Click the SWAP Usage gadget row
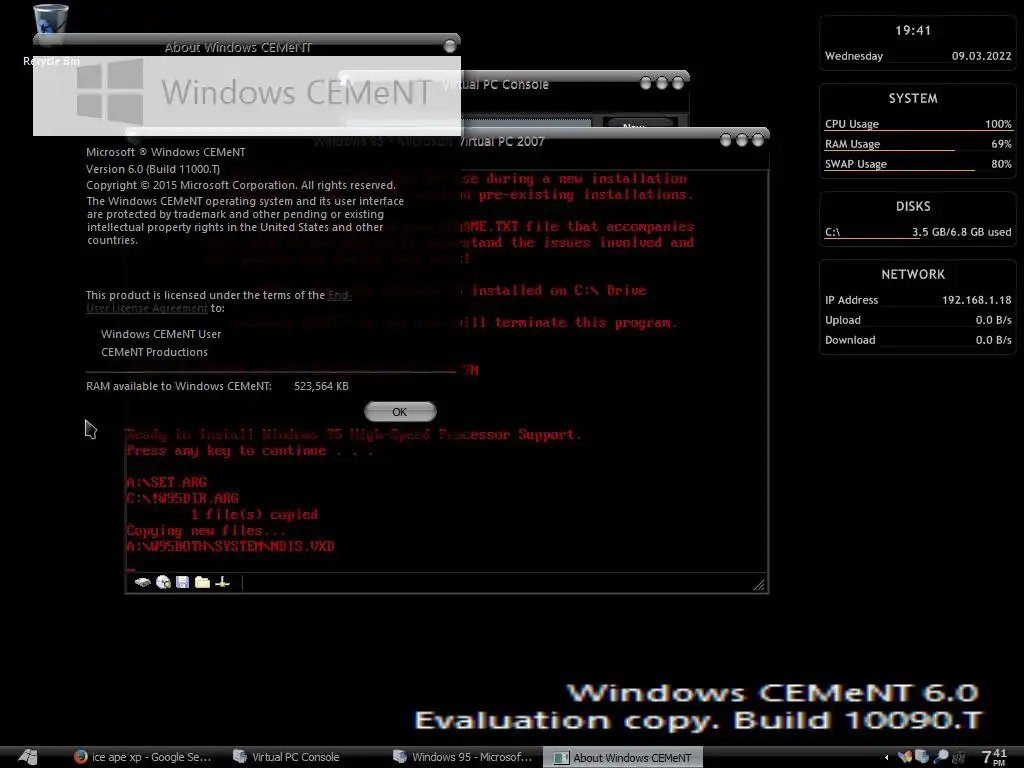1024x768 pixels. pos(918,164)
